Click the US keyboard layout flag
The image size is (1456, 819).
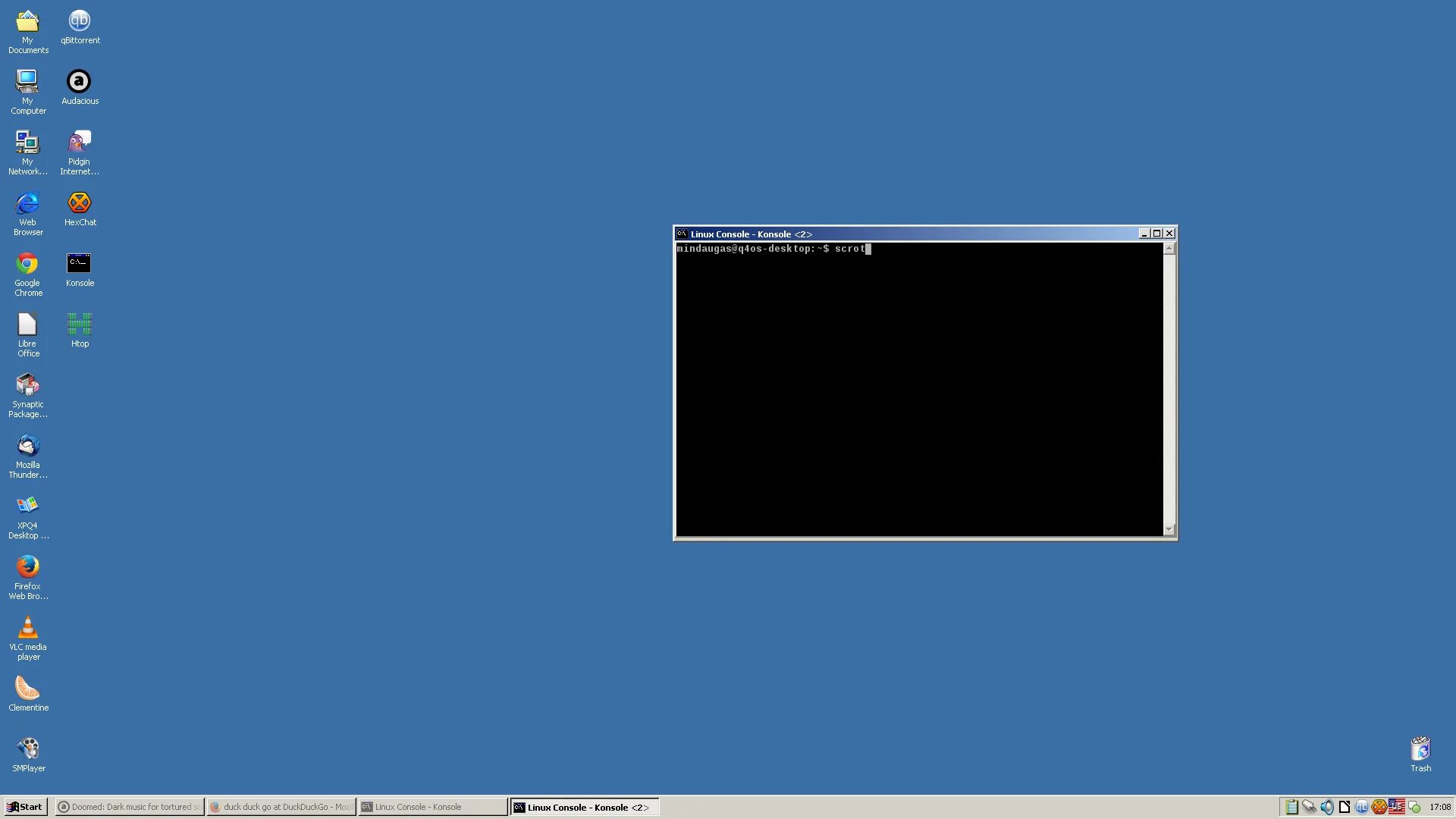(1396, 807)
